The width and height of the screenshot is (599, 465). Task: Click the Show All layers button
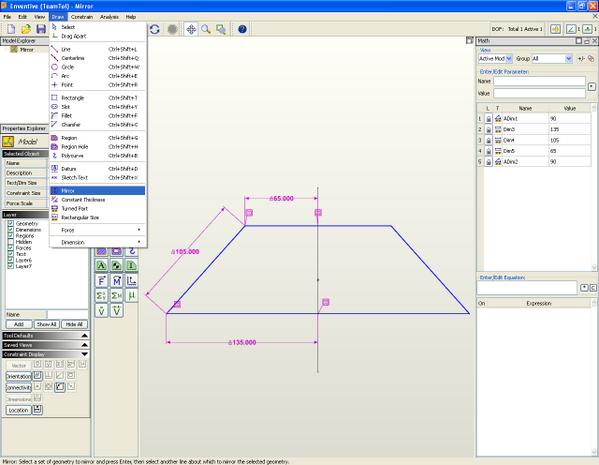[47, 324]
